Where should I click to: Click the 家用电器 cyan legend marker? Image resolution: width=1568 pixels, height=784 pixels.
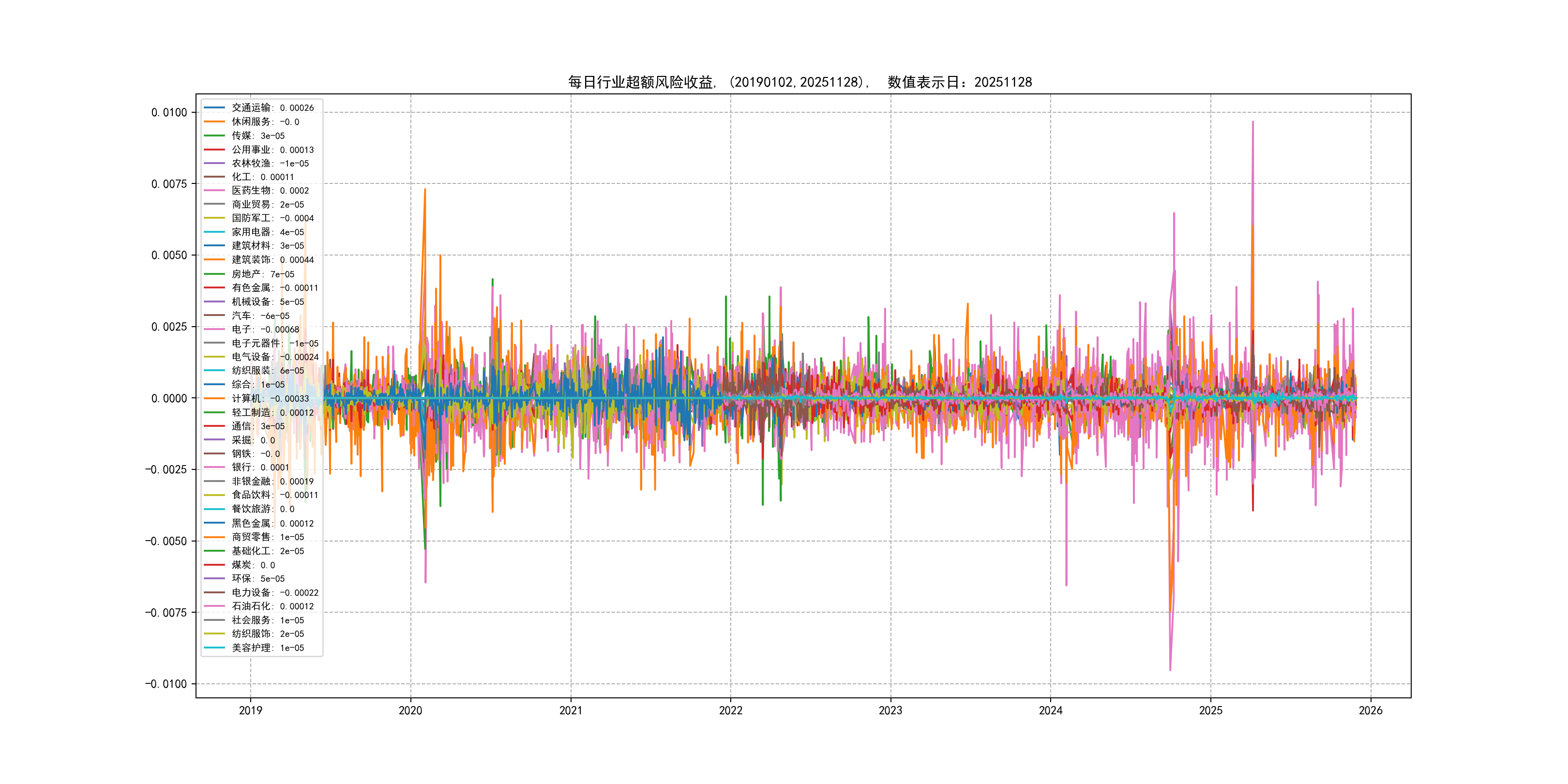click(214, 232)
